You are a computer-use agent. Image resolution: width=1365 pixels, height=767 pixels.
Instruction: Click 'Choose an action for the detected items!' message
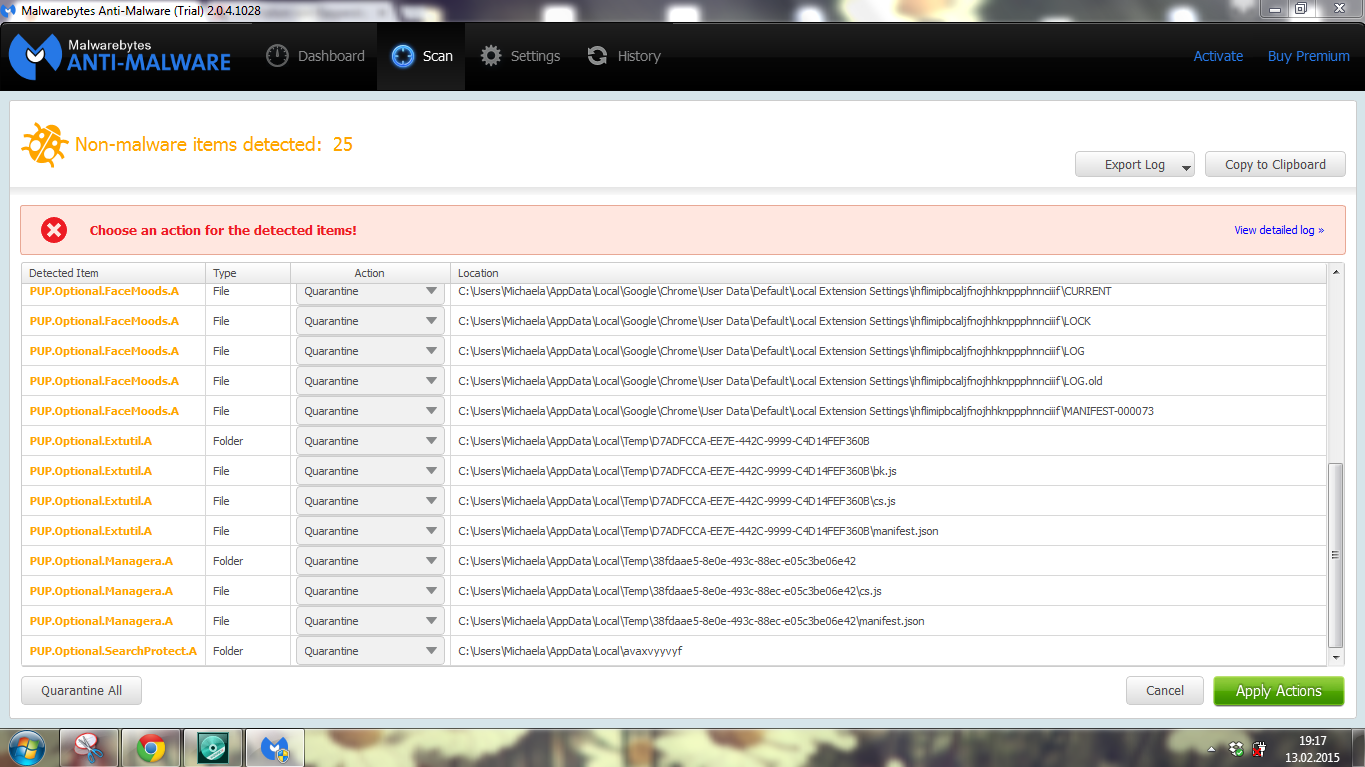[x=223, y=230]
